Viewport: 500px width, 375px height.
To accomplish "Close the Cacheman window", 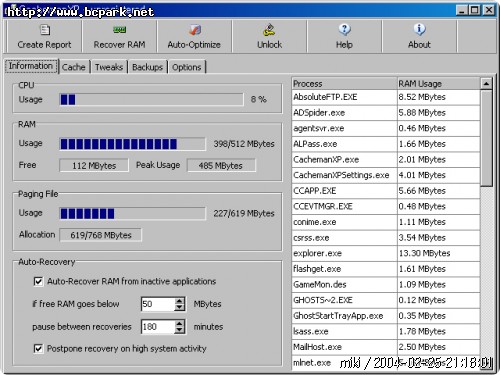I will click(489, 10).
